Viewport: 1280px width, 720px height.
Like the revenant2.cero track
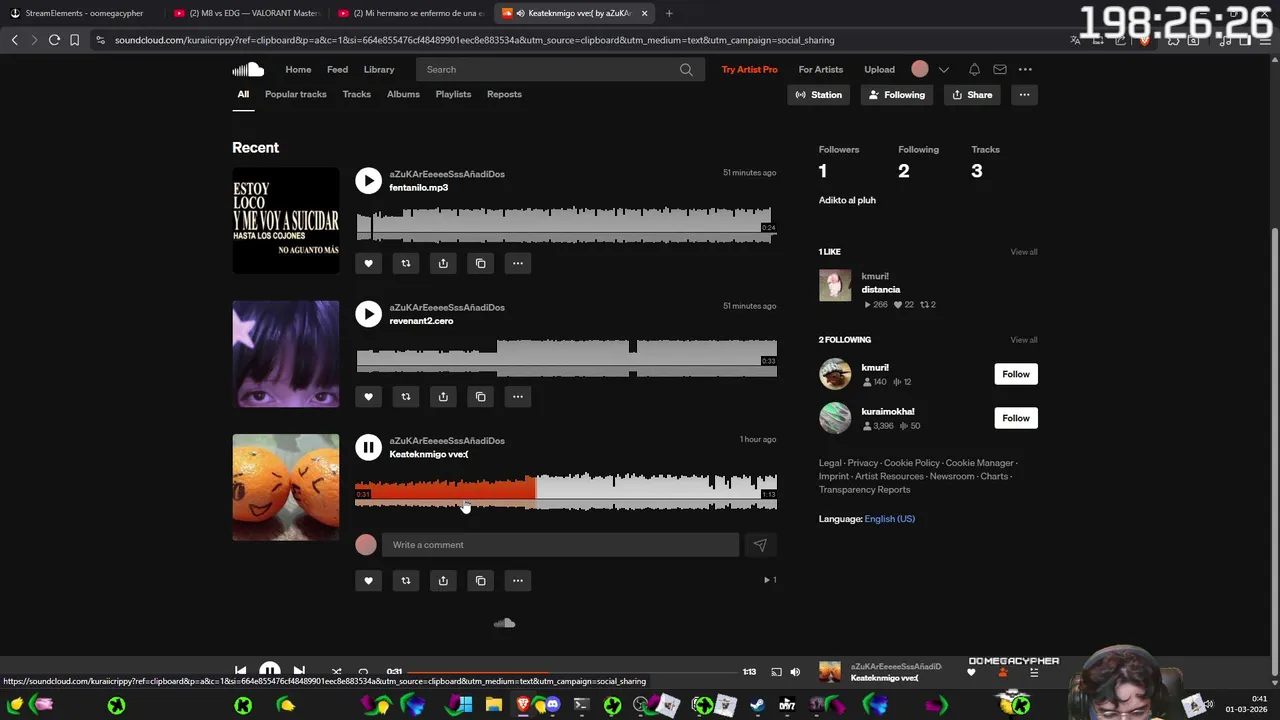368,397
